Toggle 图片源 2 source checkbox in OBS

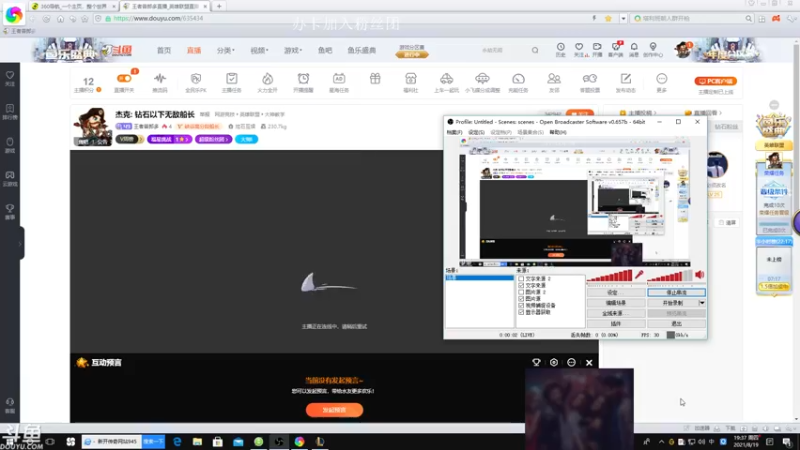coord(521,292)
